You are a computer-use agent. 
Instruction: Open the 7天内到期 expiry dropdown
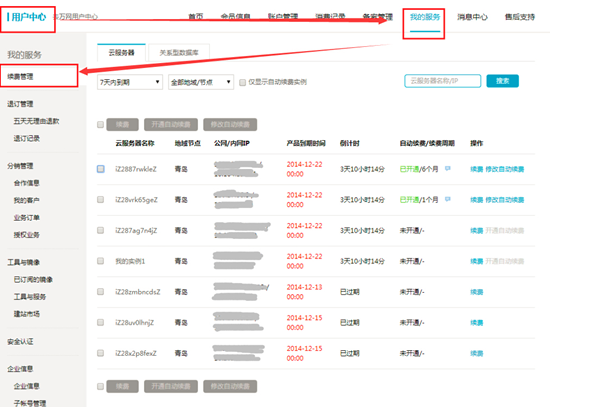[x=129, y=81]
